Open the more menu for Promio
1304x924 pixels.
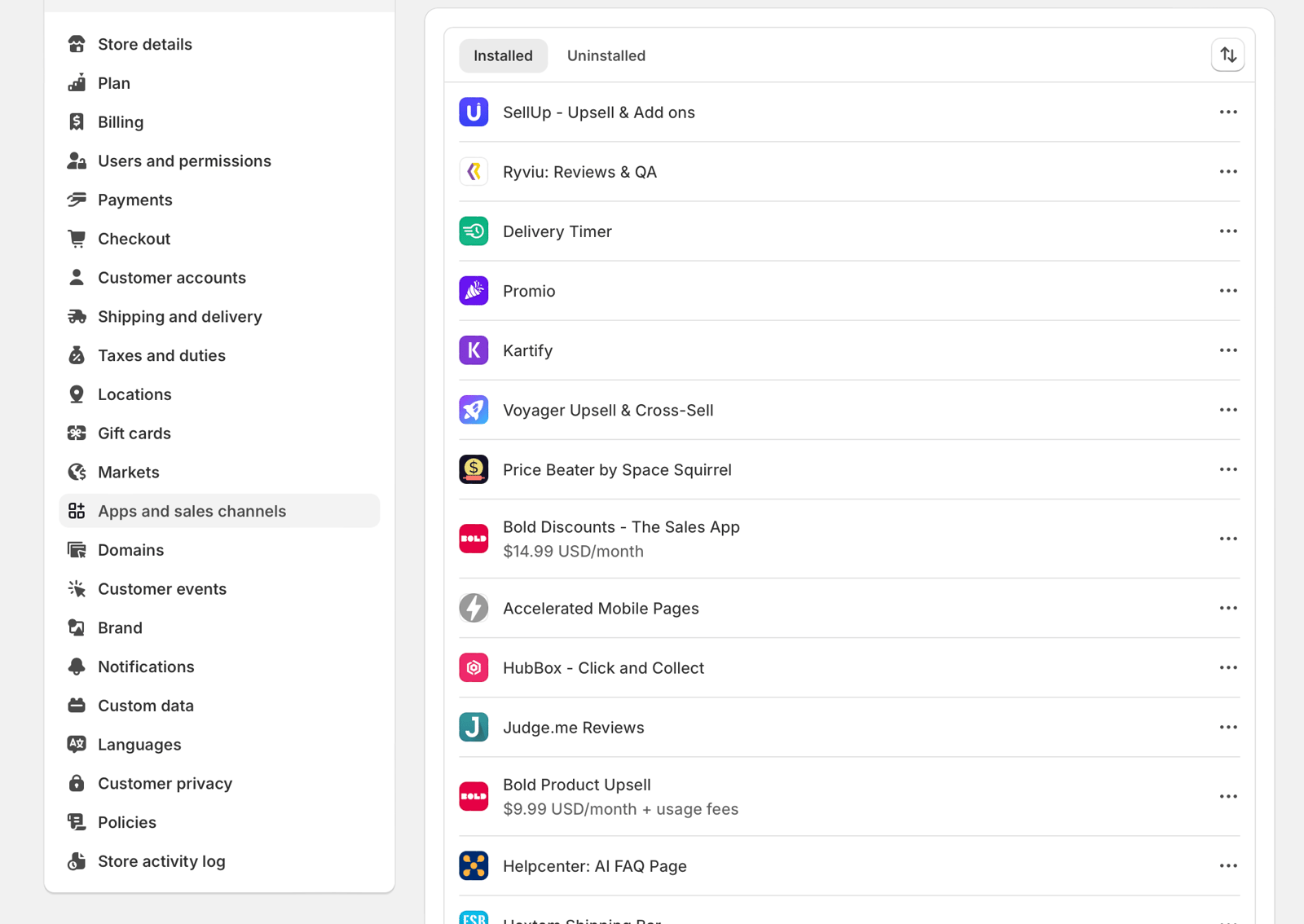pyautogui.click(x=1228, y=291)
